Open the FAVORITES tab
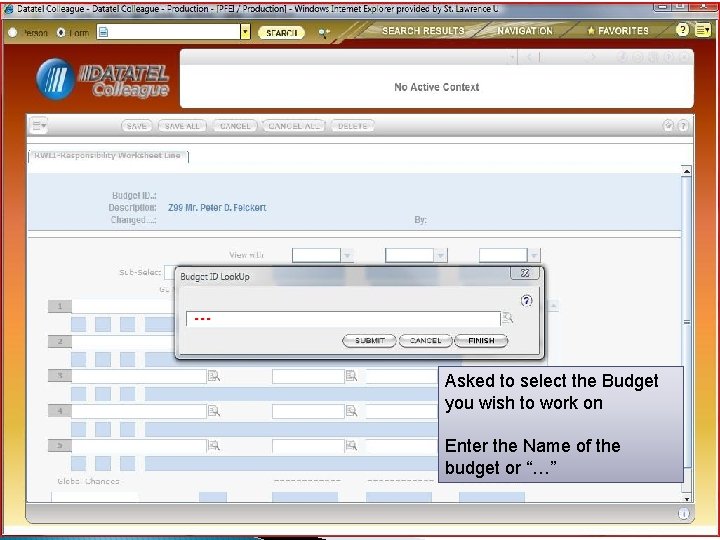This screenshot has height=540, width=720. [x=618, y=31]
